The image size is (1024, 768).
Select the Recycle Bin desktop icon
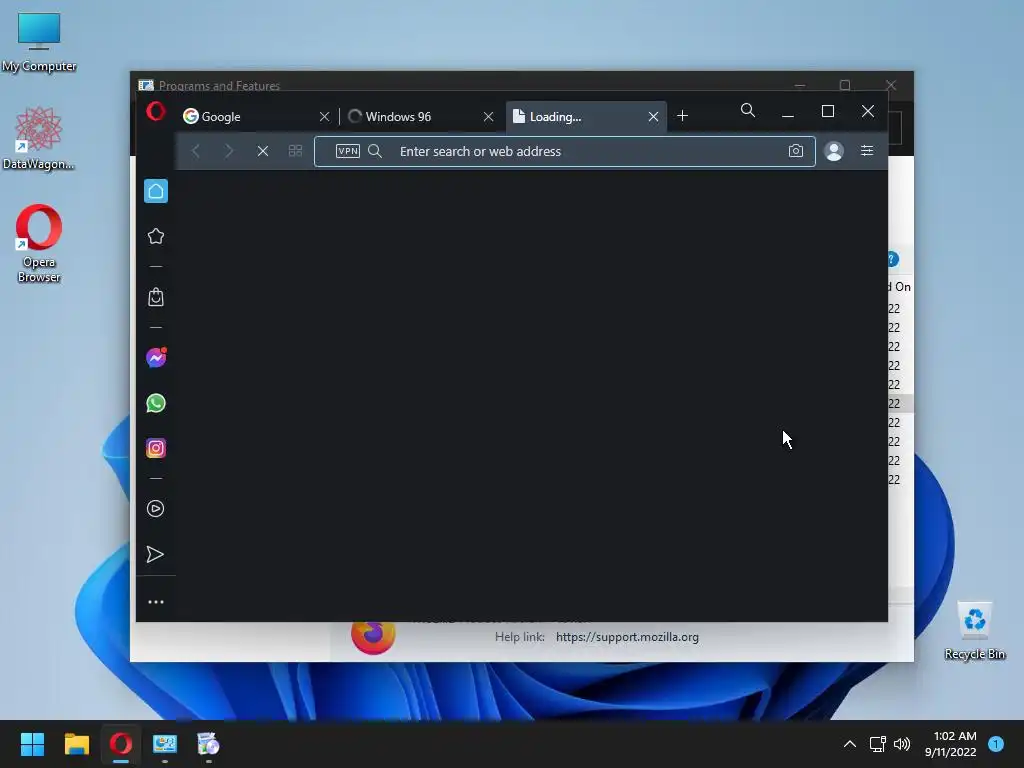coord(974,631)
